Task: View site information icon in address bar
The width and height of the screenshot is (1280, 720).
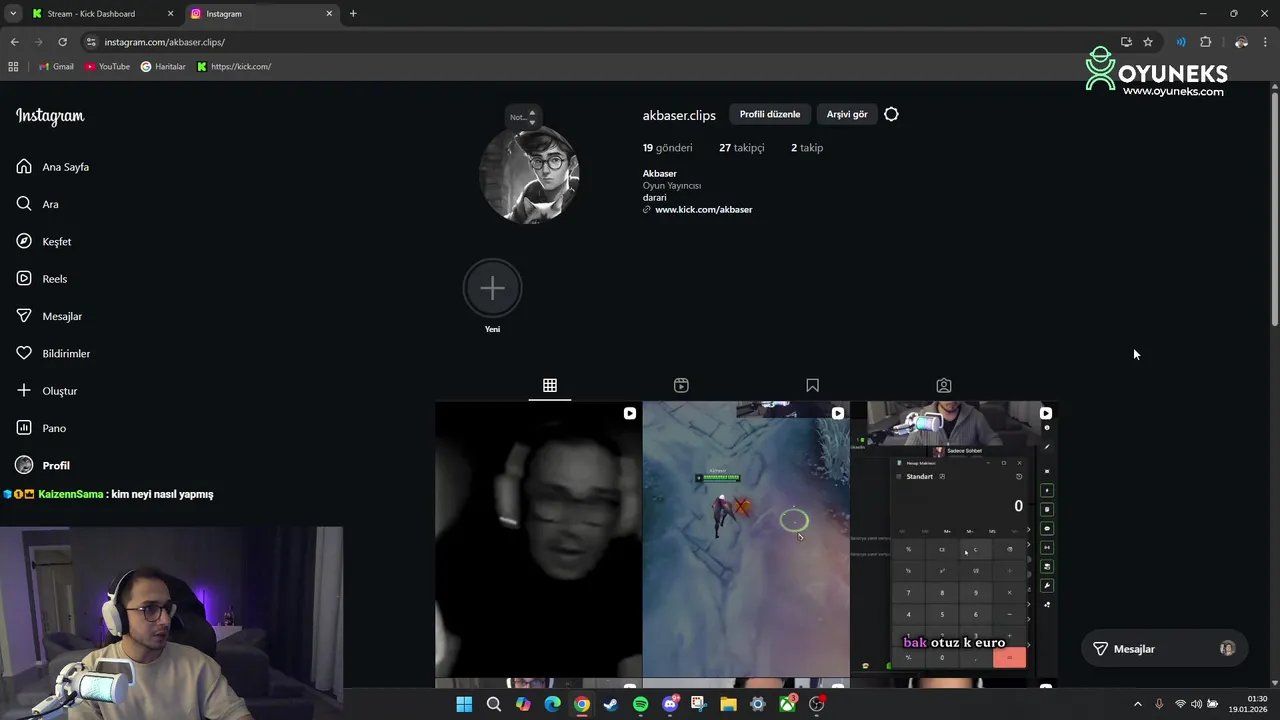Action: point(91,42)
